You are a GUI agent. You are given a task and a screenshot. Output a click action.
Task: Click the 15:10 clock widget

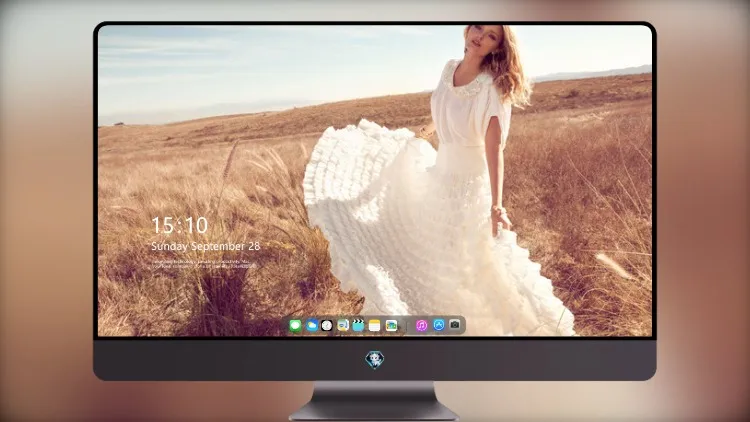[x=179, y=225]
